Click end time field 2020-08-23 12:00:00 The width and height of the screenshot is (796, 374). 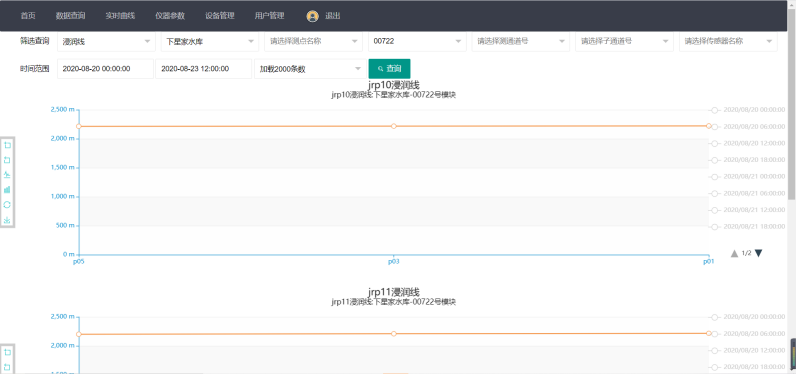(x=204, y=69)
